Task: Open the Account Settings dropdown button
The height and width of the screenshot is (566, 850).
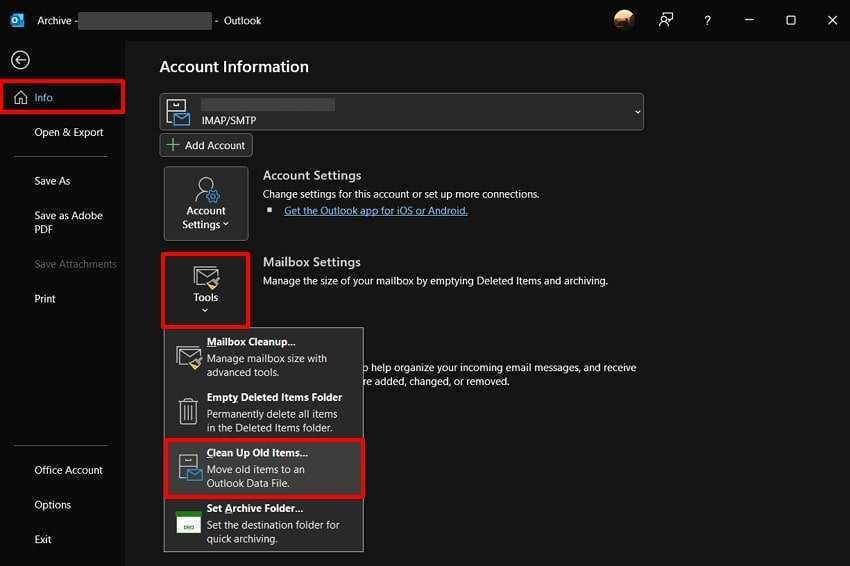Action: coord(206,203)
